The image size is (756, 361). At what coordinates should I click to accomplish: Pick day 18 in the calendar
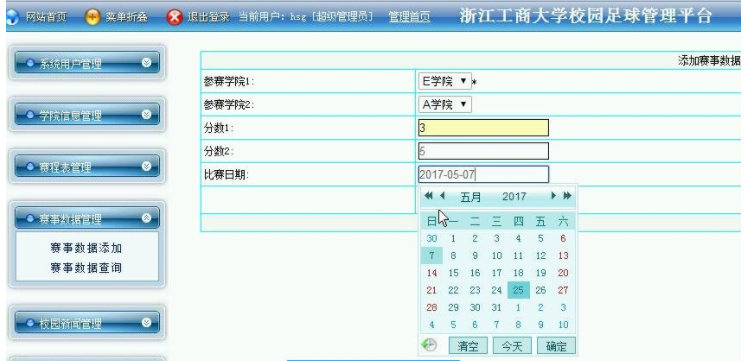coord(518,273)
